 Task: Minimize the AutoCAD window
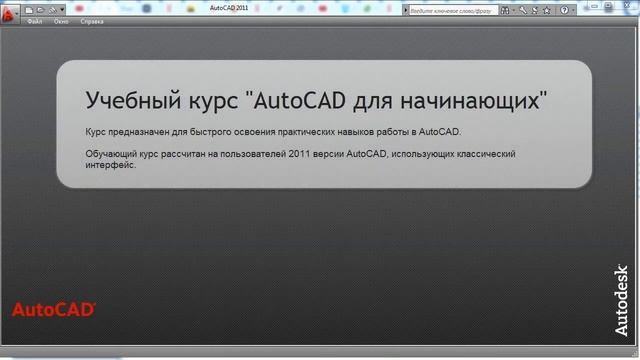point(594,6)
